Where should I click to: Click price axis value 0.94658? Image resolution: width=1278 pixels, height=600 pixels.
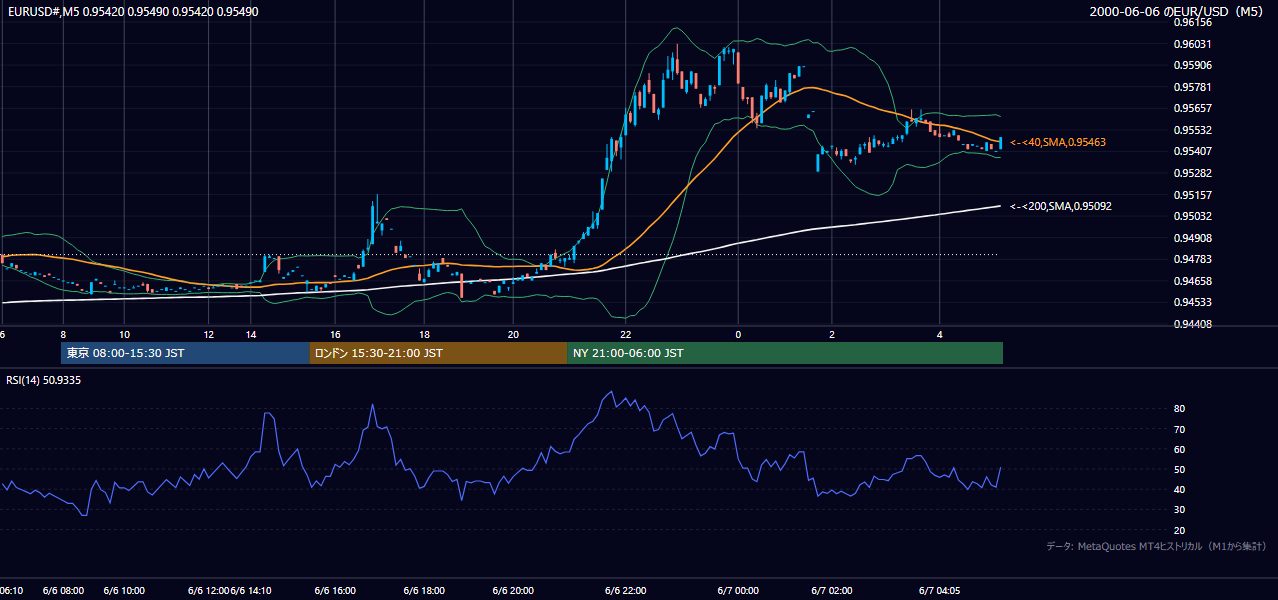tap(1193, 281)
